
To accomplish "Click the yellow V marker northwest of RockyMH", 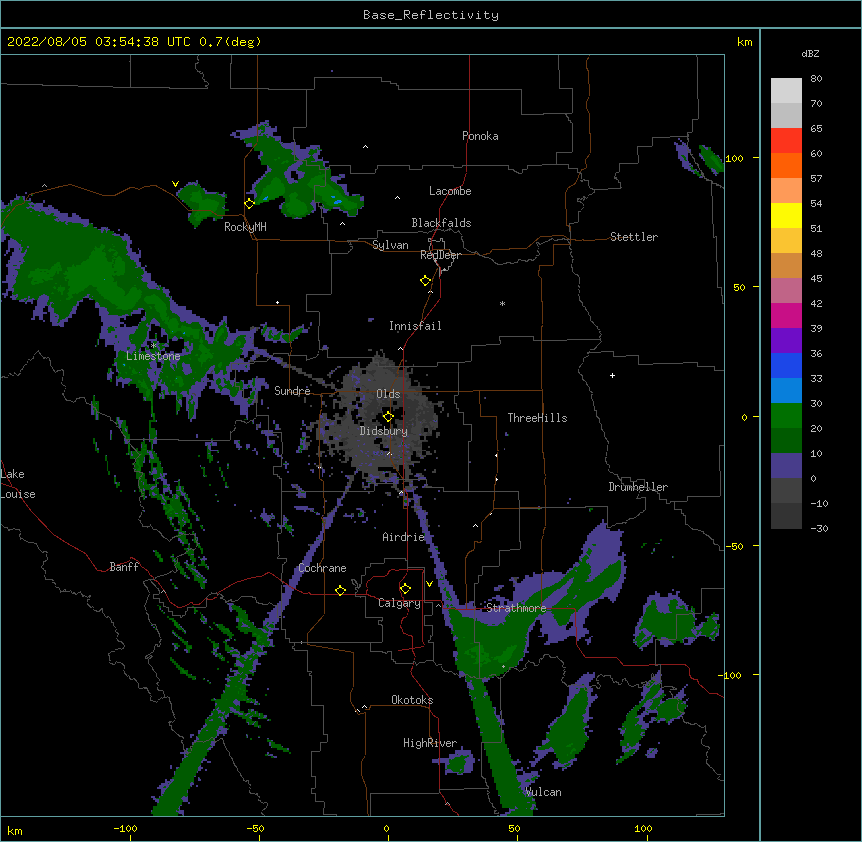I will click(175, 184).
